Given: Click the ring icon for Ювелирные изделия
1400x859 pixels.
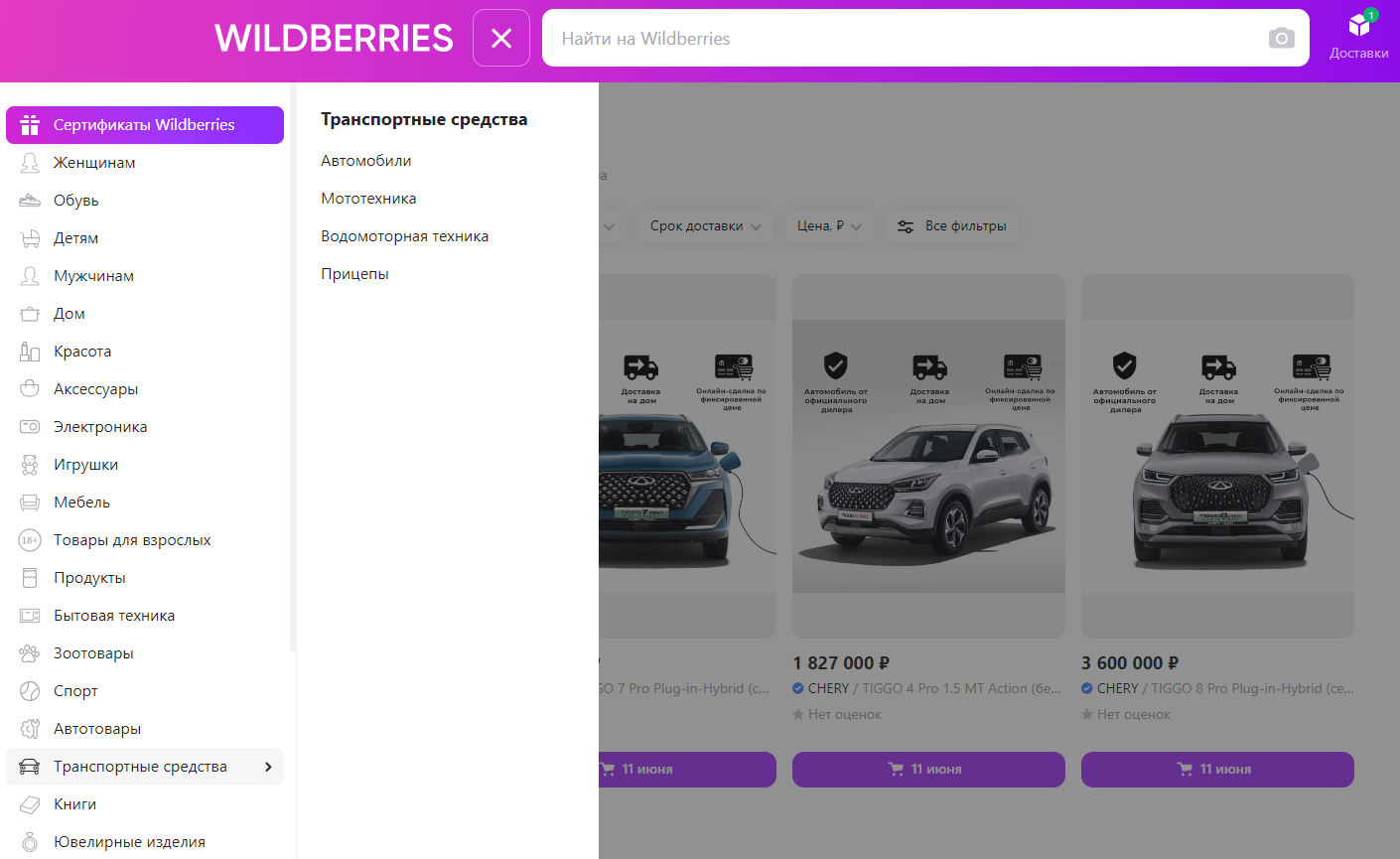Looking at the screenshot, I should (x=30, y=842).
